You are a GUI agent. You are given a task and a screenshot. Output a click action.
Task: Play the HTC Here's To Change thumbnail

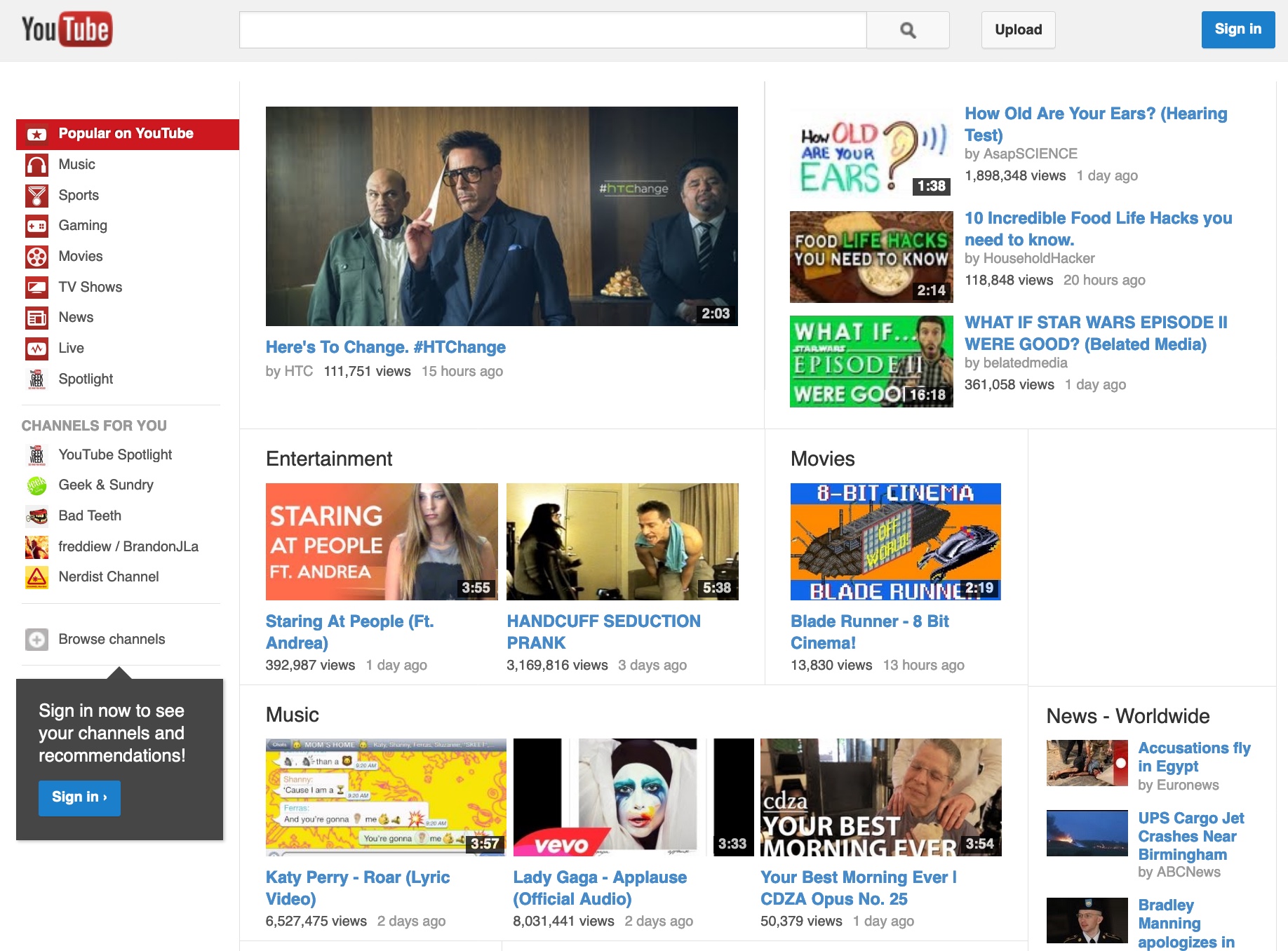point(502,216)
